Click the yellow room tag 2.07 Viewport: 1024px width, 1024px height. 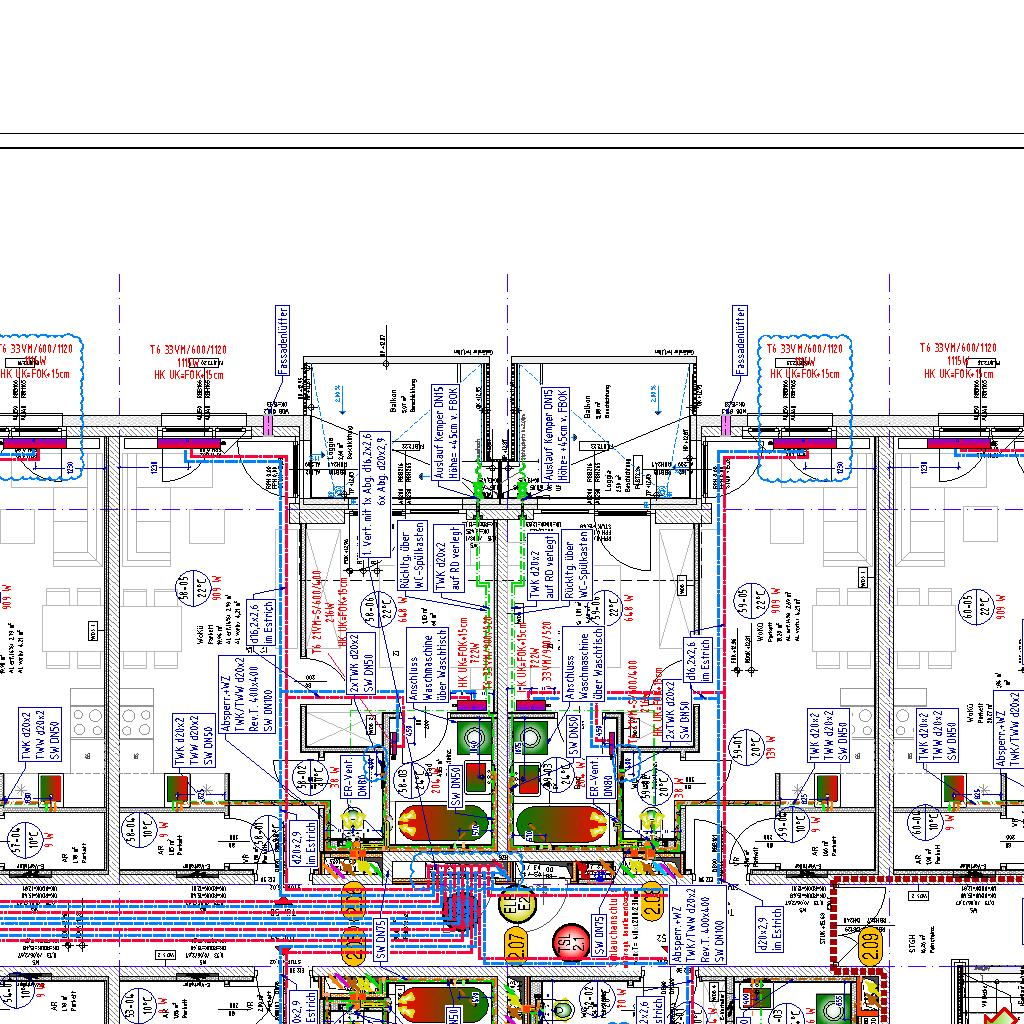point(516,941)
